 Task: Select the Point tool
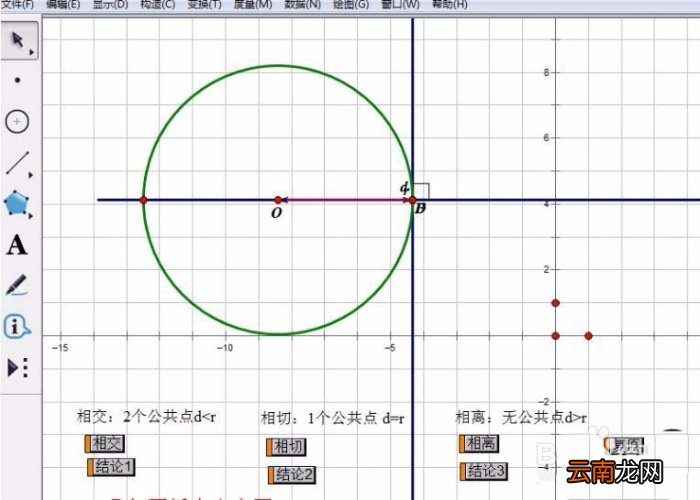click(17, 80)
